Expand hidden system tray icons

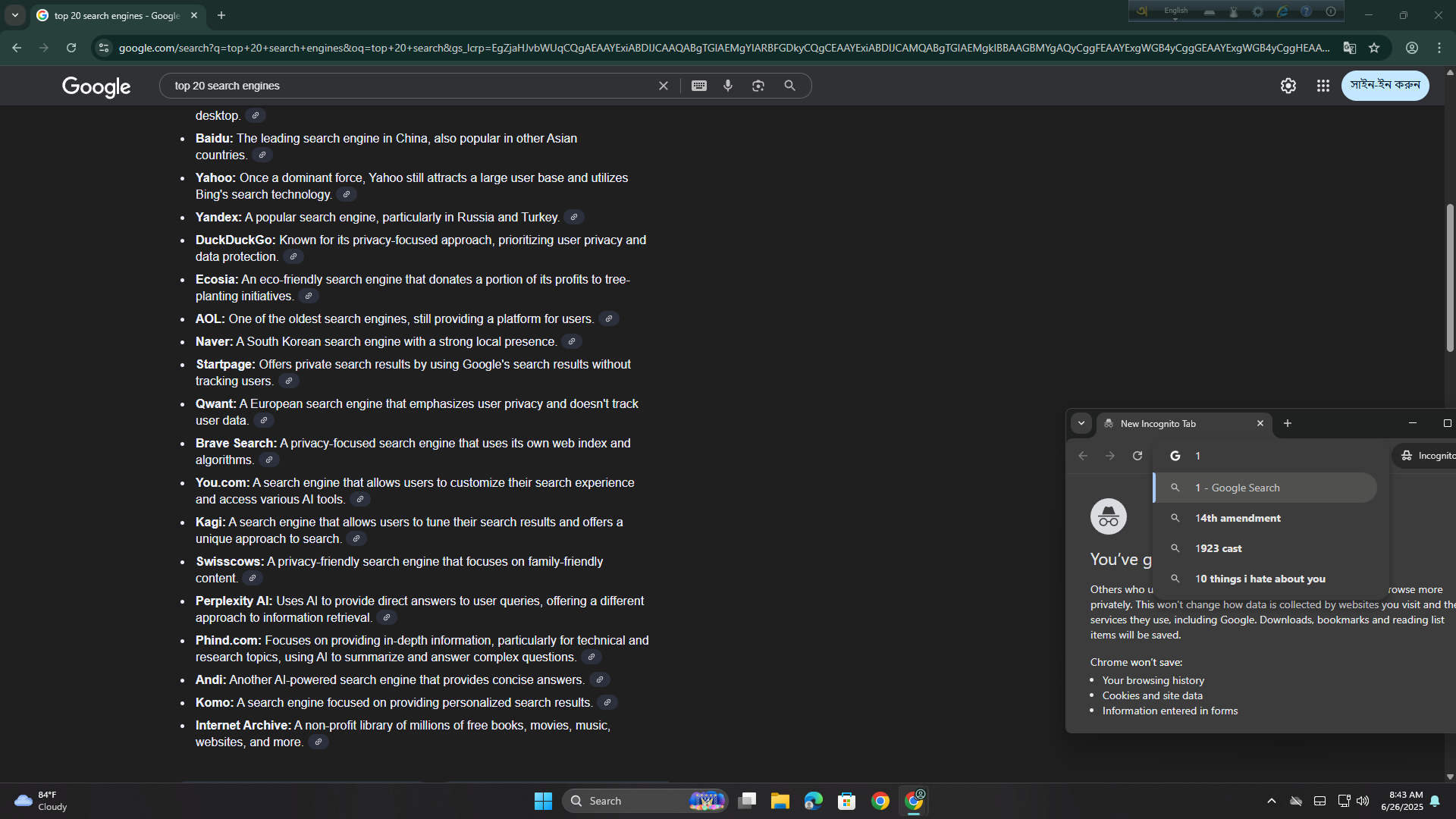[x=1272, y=801]
